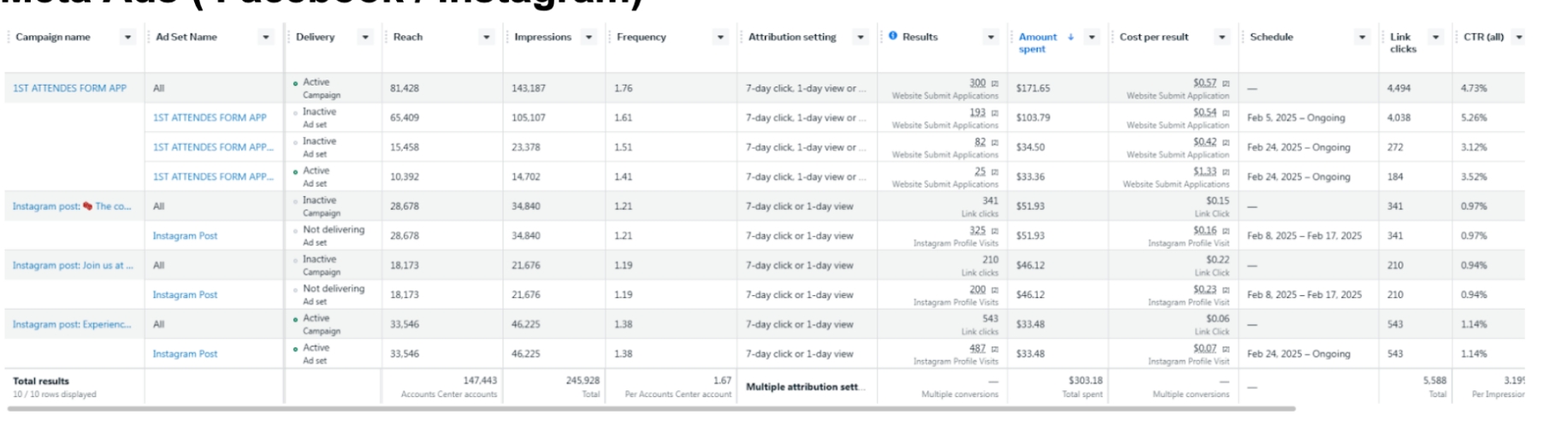Open the CTR (all) column dropdown arrow
The height and width of the screenshot is (427, 1568).
(x=1519, y=38)
